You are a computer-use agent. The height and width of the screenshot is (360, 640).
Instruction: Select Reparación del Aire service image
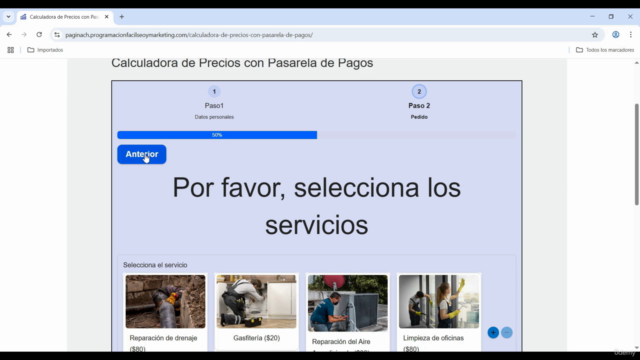(348, 303)
